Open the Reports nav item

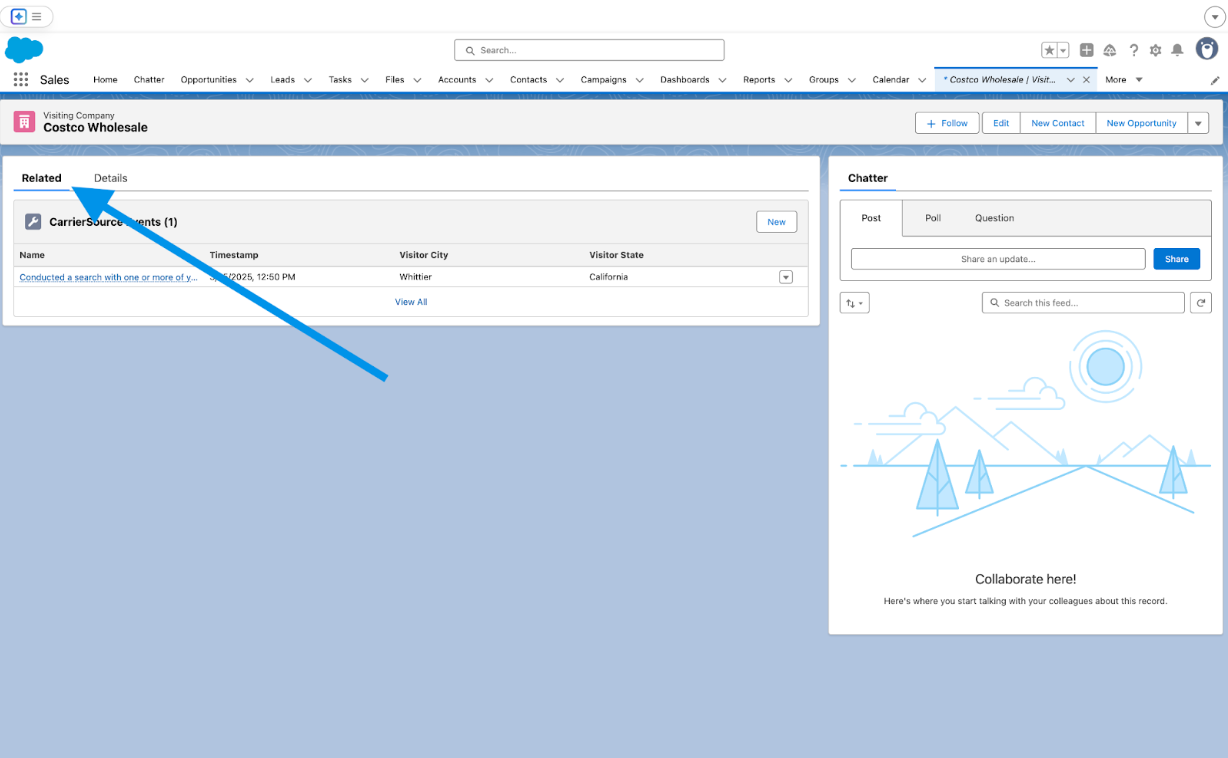759,80
